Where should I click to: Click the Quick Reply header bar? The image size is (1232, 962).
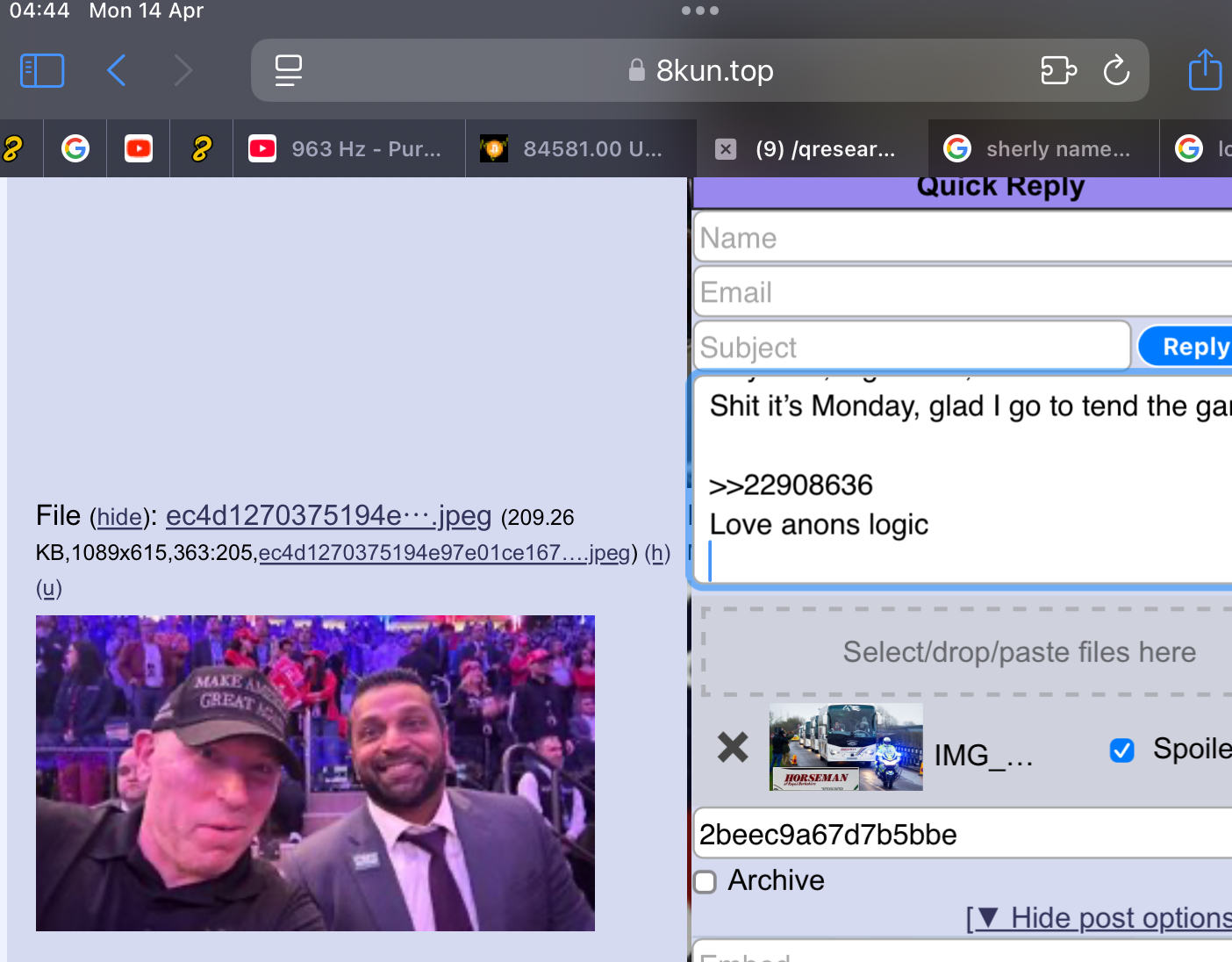[963, 191]
